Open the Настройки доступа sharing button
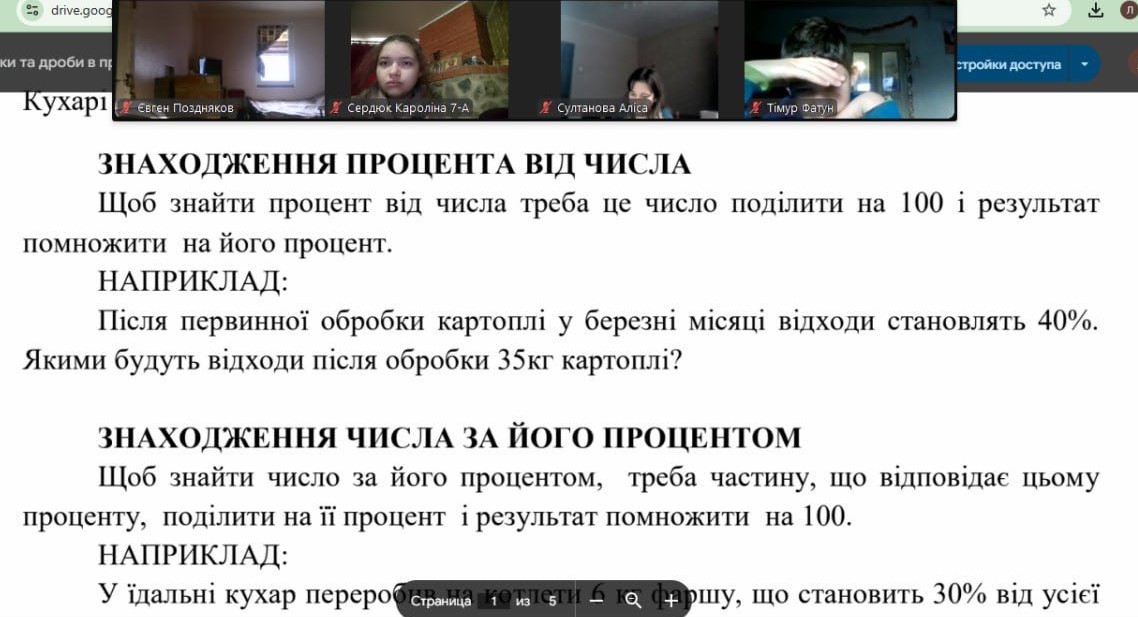This screenshot has width=1138, height=617. pos(1008,65)
